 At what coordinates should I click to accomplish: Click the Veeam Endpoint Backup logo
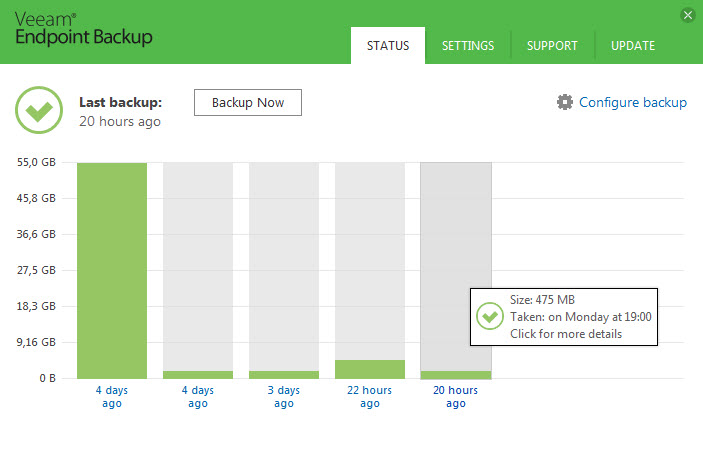(83, 29)
